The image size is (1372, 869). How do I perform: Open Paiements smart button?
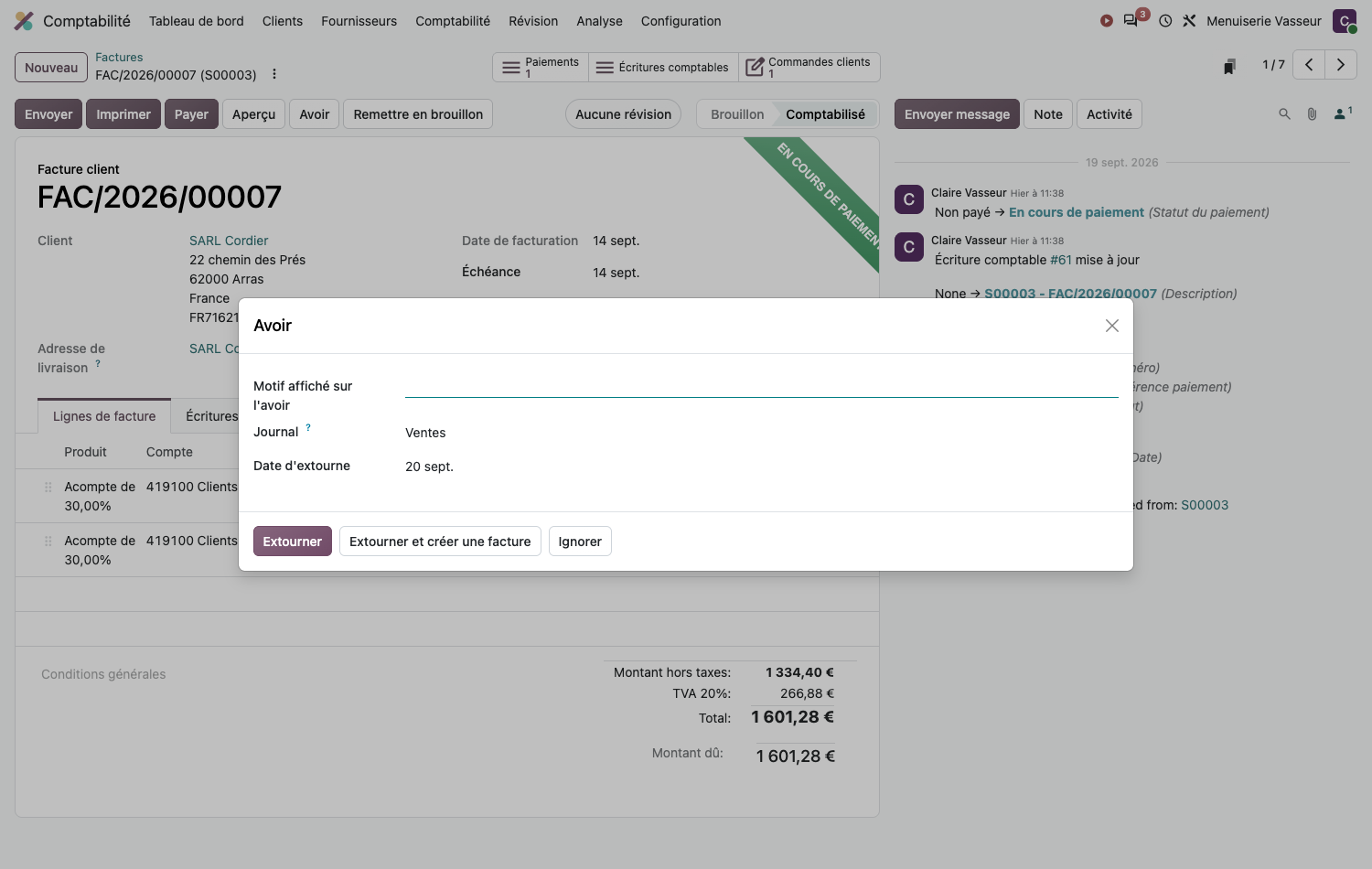coord(541,68)
